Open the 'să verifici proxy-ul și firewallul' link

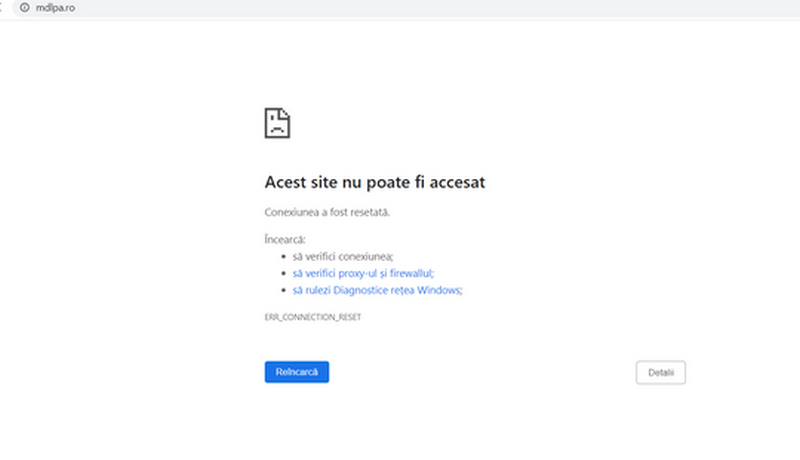pos(363,273)
